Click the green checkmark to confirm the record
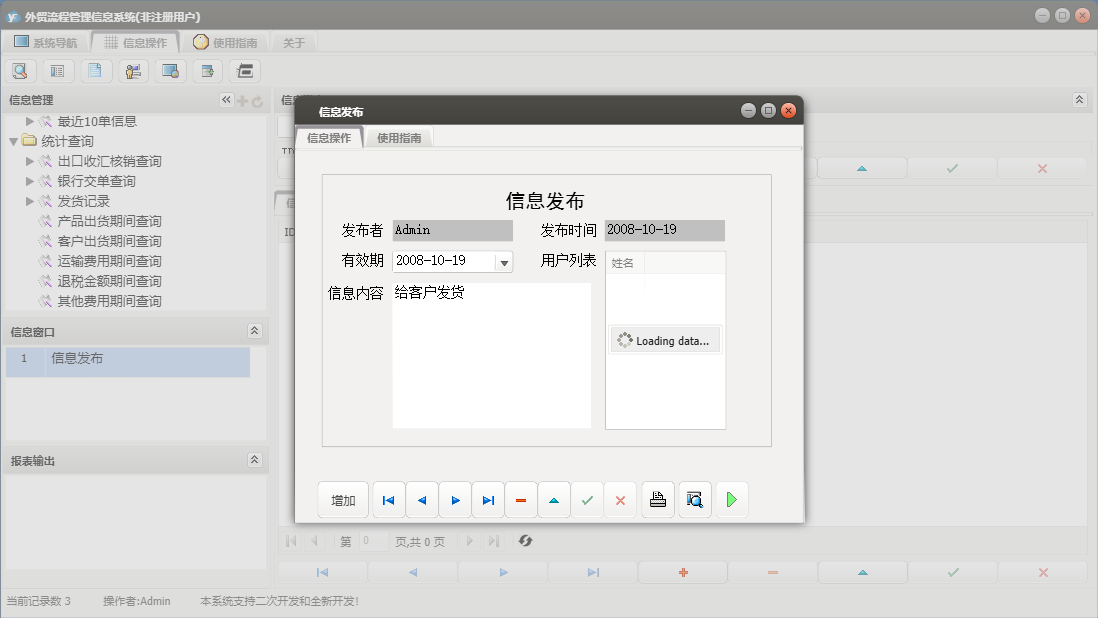The height and width of the screenshot is (618, 1098). 588,499
